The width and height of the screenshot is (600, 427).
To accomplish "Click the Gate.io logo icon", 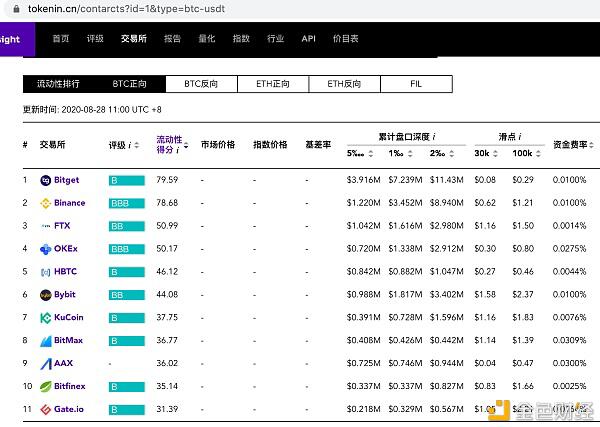I will point(46,409).
